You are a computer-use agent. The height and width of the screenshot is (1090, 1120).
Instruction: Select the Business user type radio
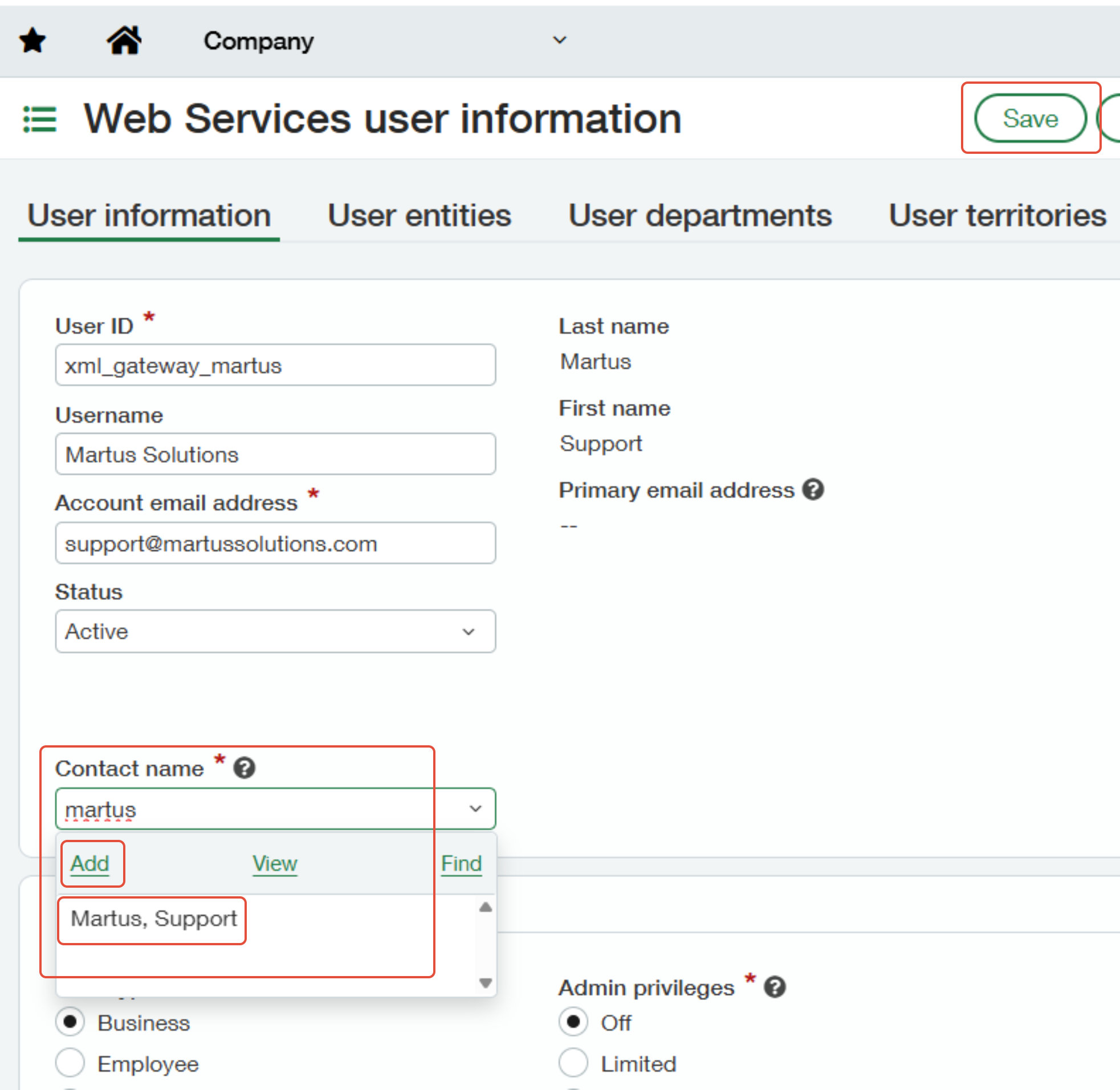tap(71, 1022)
